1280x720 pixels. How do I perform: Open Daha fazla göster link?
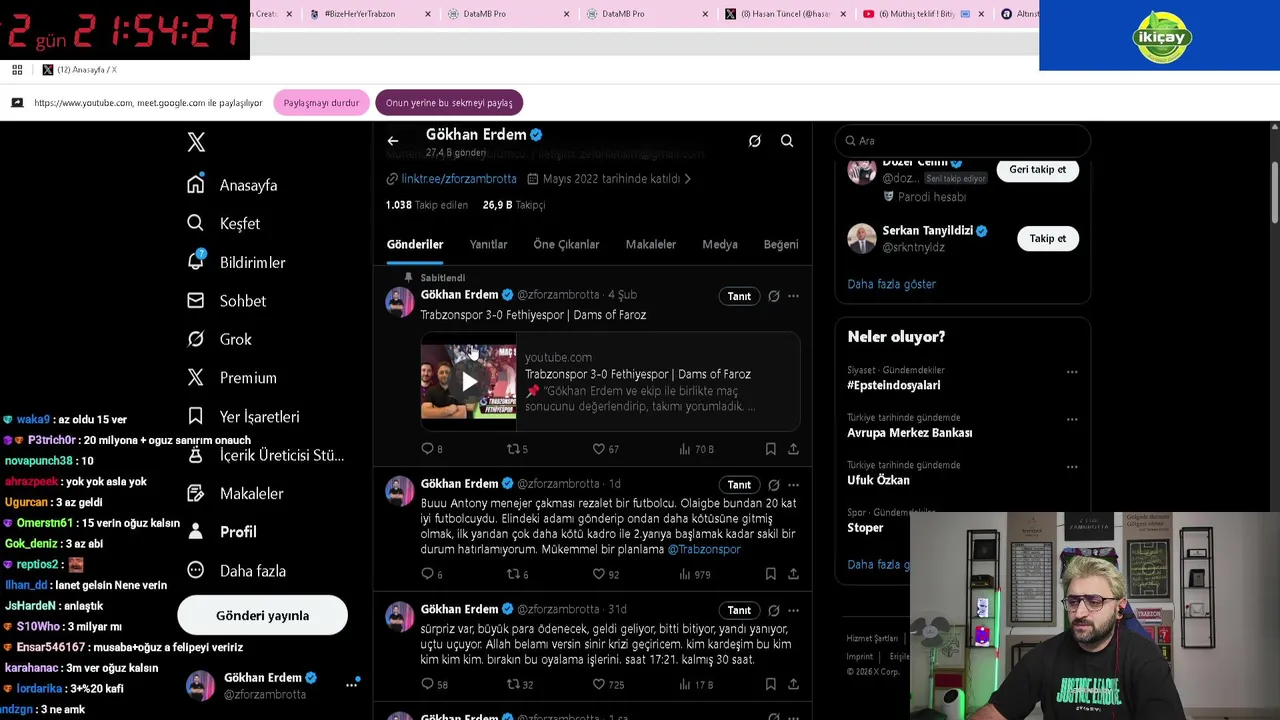coord(892,284)
